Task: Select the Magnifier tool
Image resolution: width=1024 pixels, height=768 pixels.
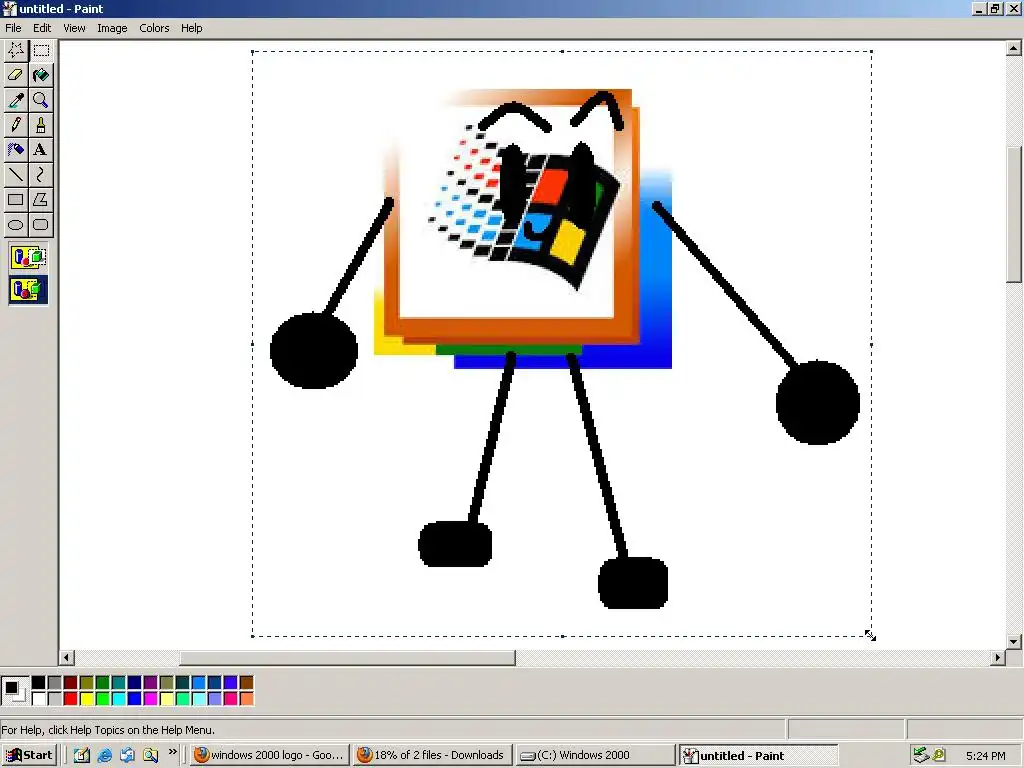Action: click(41, 100)
